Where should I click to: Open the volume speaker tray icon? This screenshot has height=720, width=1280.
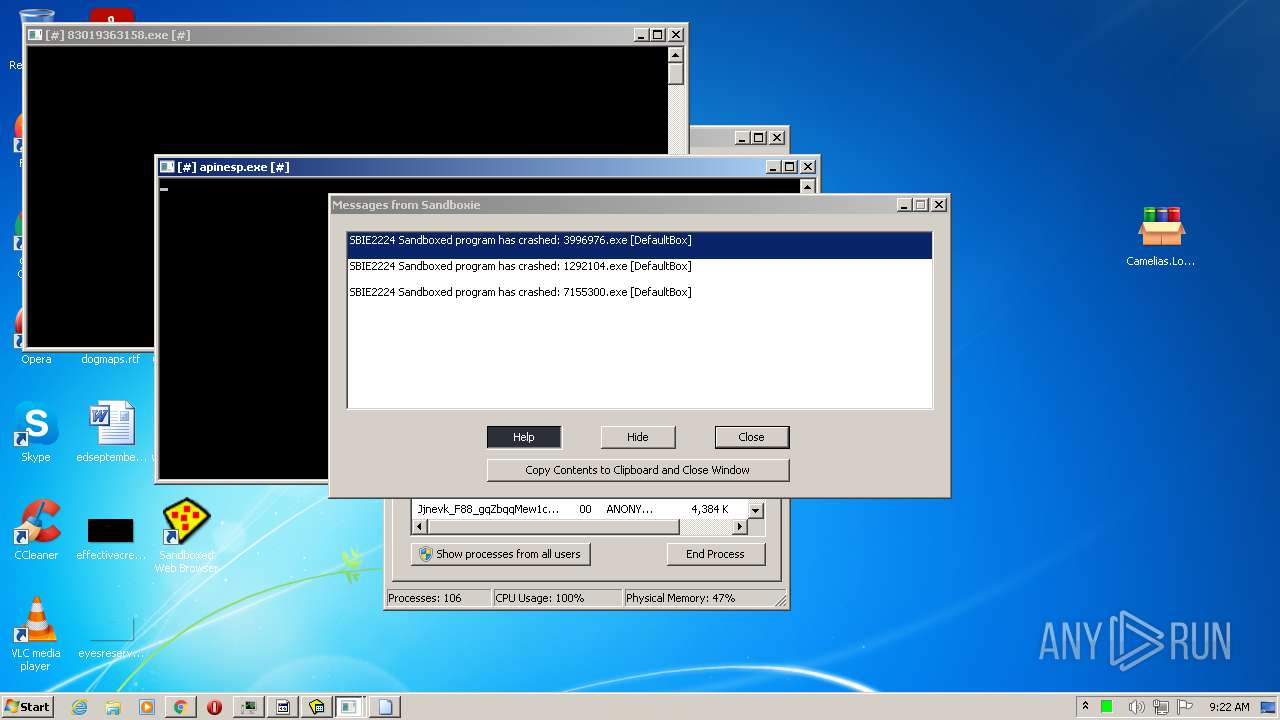(1137, 707)
